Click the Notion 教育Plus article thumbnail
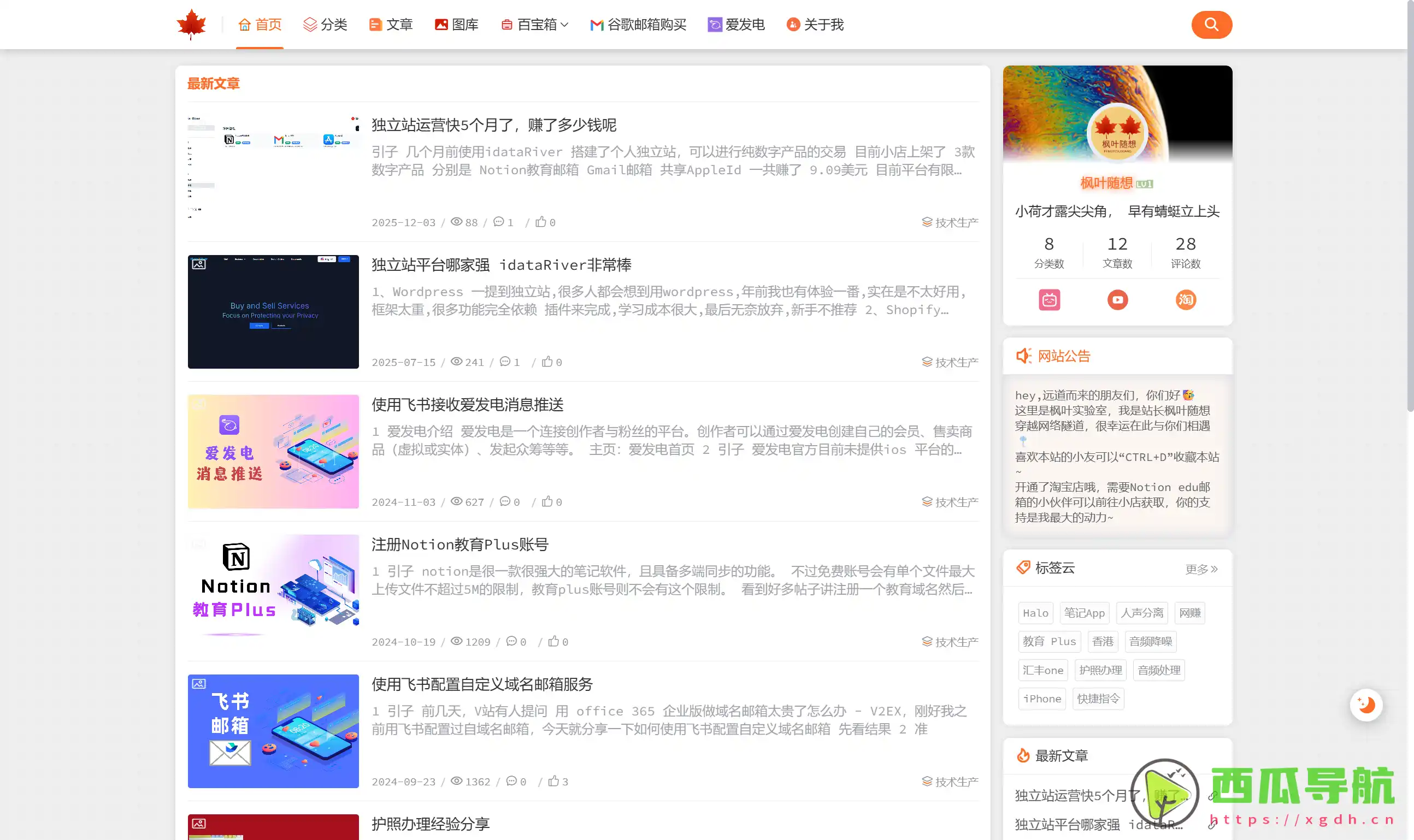The image size is (1414, 840). 273,591
